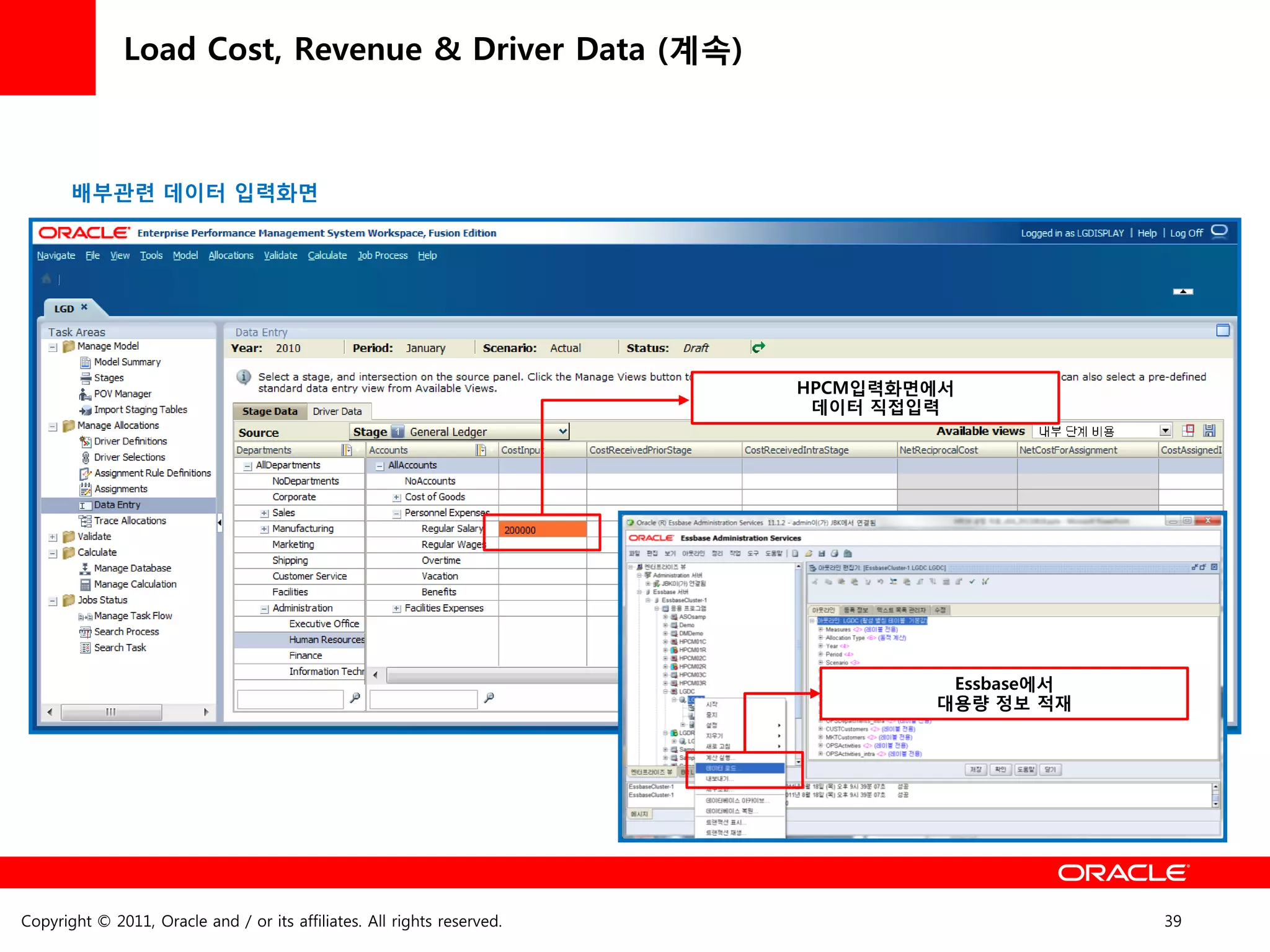Click the open folder icon in Essbase toolbar

[809, 553]
